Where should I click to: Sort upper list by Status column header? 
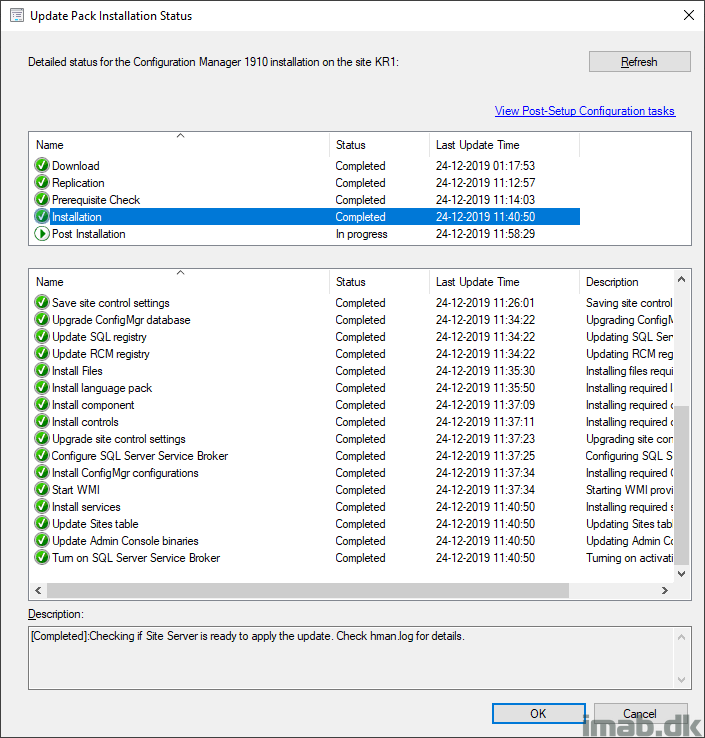pyautogui.click(x=379, y=144)
